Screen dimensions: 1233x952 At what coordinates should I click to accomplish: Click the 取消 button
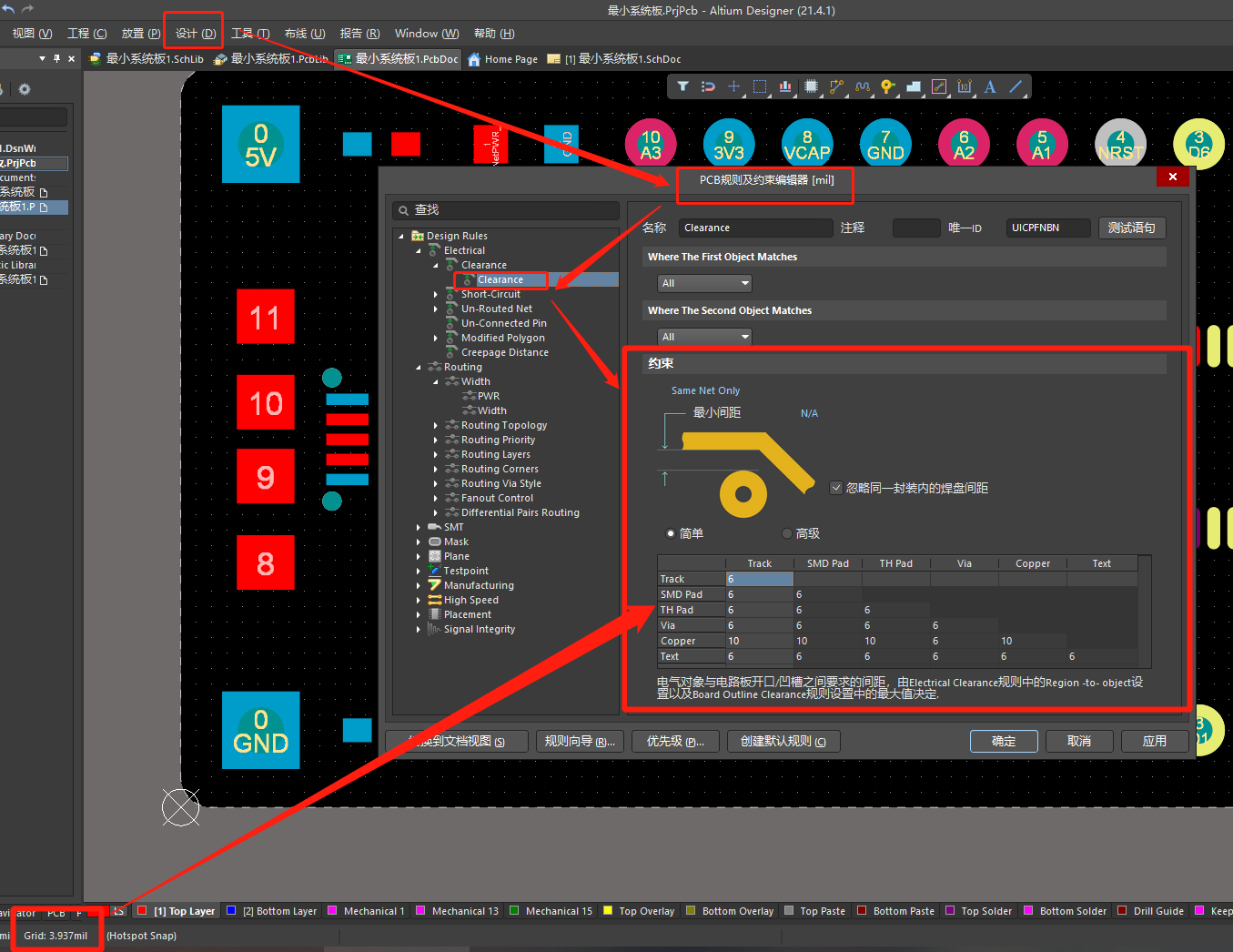pos(1079,741)
